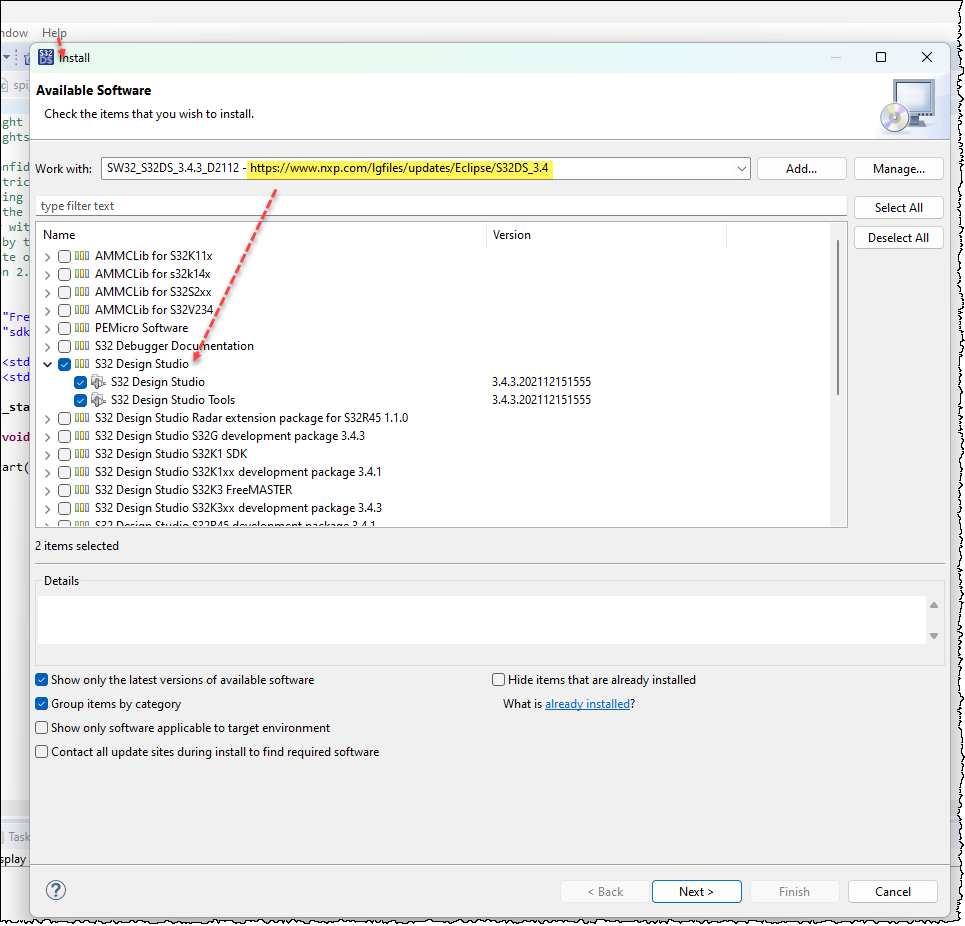Viewport: 965px width, 926px height.
Task: Click the S32 icon in the Install title bar
Action: pos(45,57)
